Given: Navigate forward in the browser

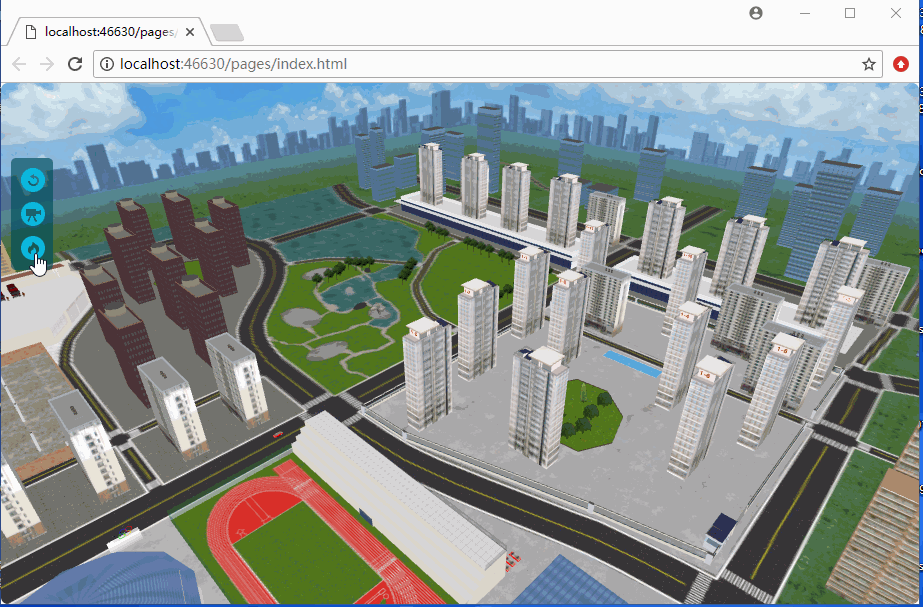Looking at the screenshot, I should 46,64.
